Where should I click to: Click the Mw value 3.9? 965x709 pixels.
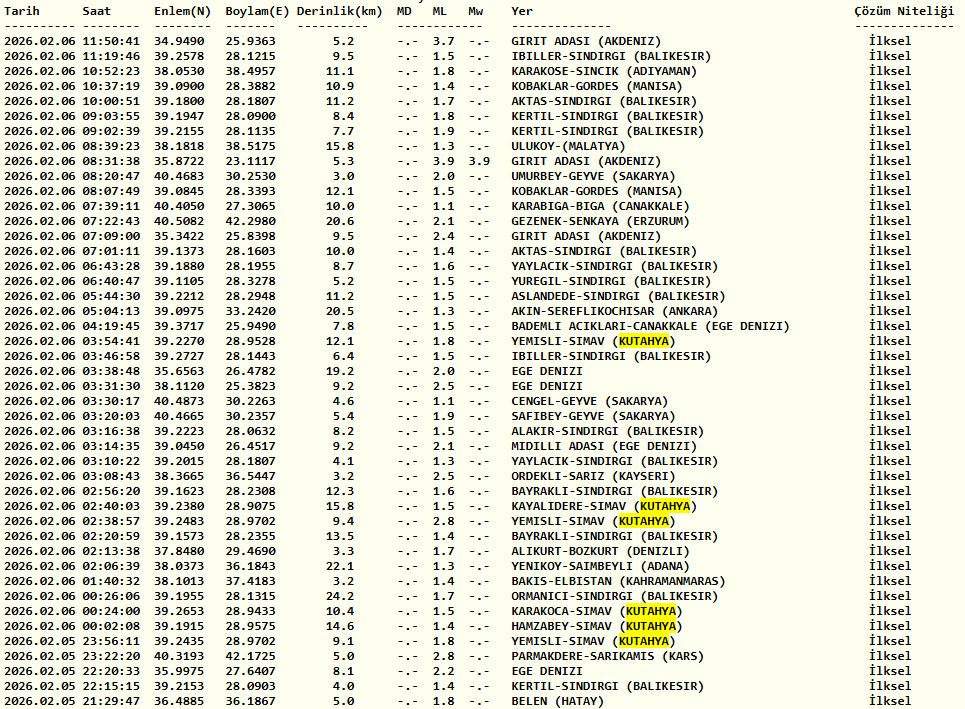(x=479, y=161)
